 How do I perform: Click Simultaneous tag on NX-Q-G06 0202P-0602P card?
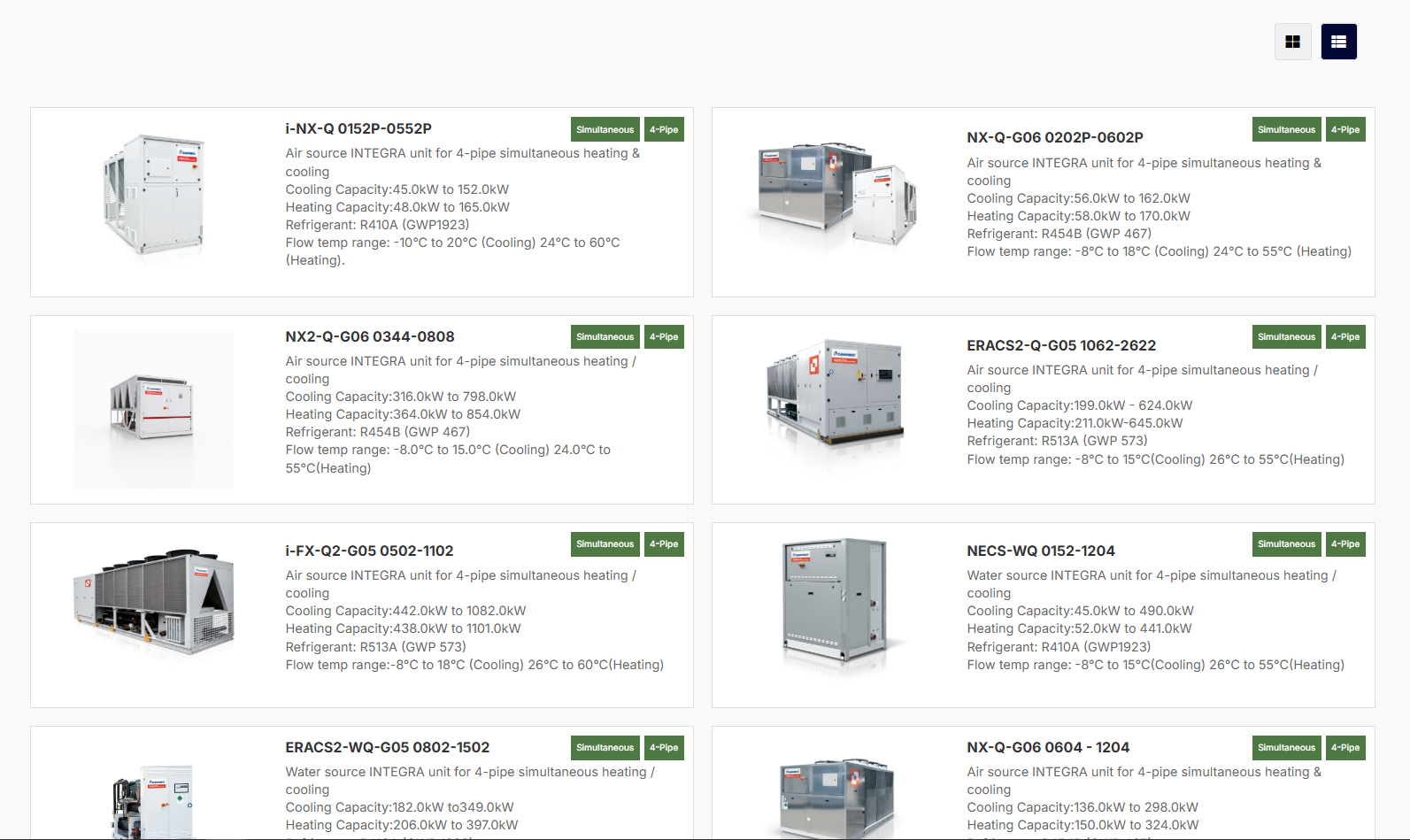pyautogui.click(x=1286, y=129)
